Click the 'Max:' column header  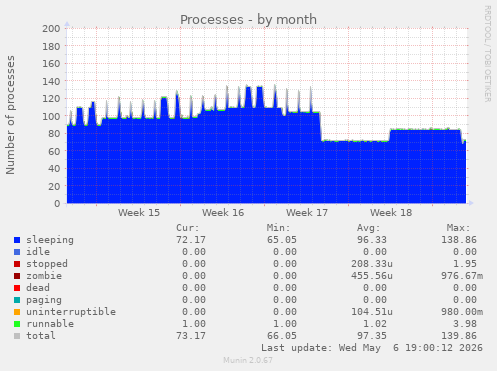pos(458,228)
